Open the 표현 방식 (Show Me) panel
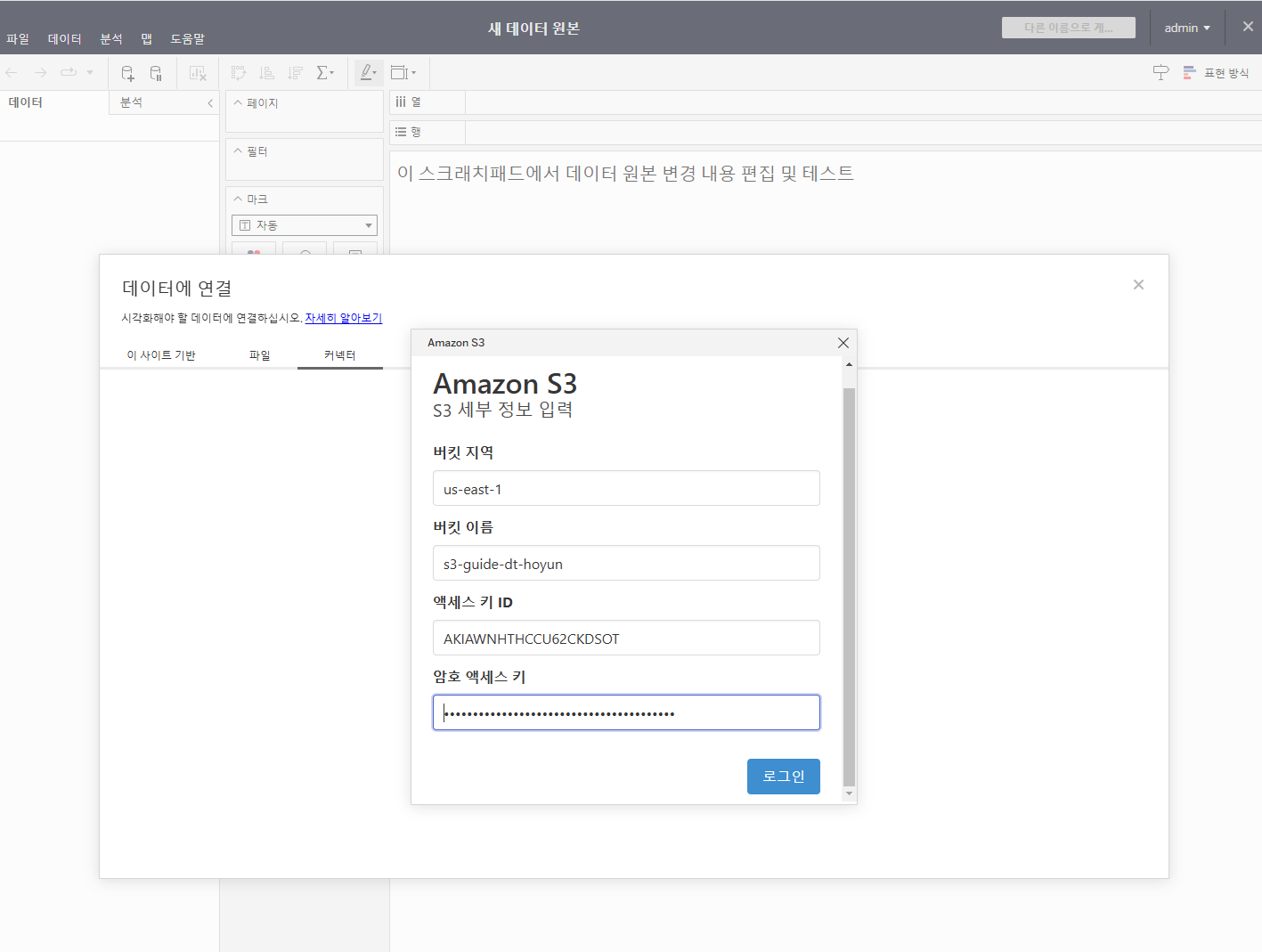The height and width of the screenshot is (952, 1262). tap(1217, 73)
